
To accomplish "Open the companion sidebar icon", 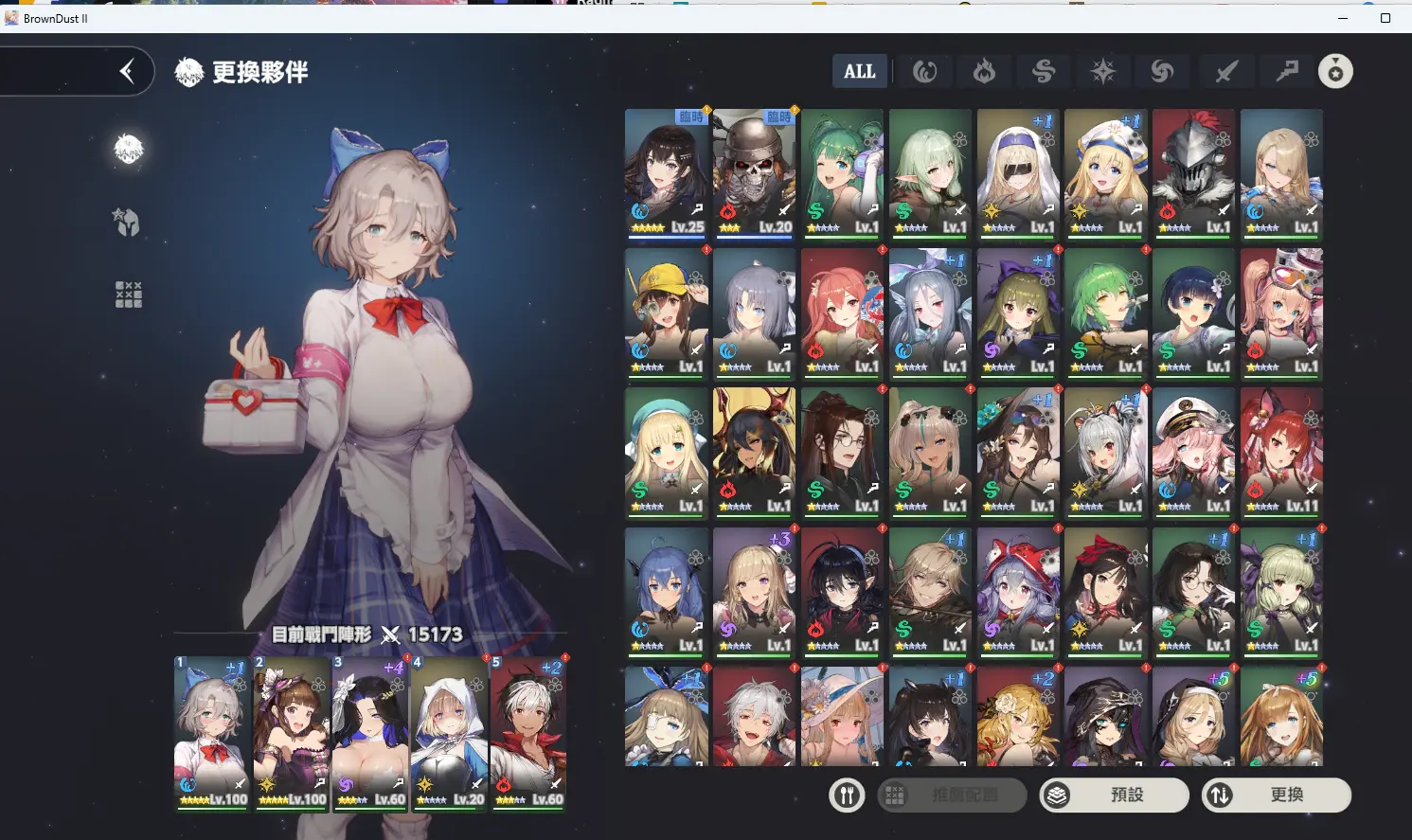I will 129,149.
